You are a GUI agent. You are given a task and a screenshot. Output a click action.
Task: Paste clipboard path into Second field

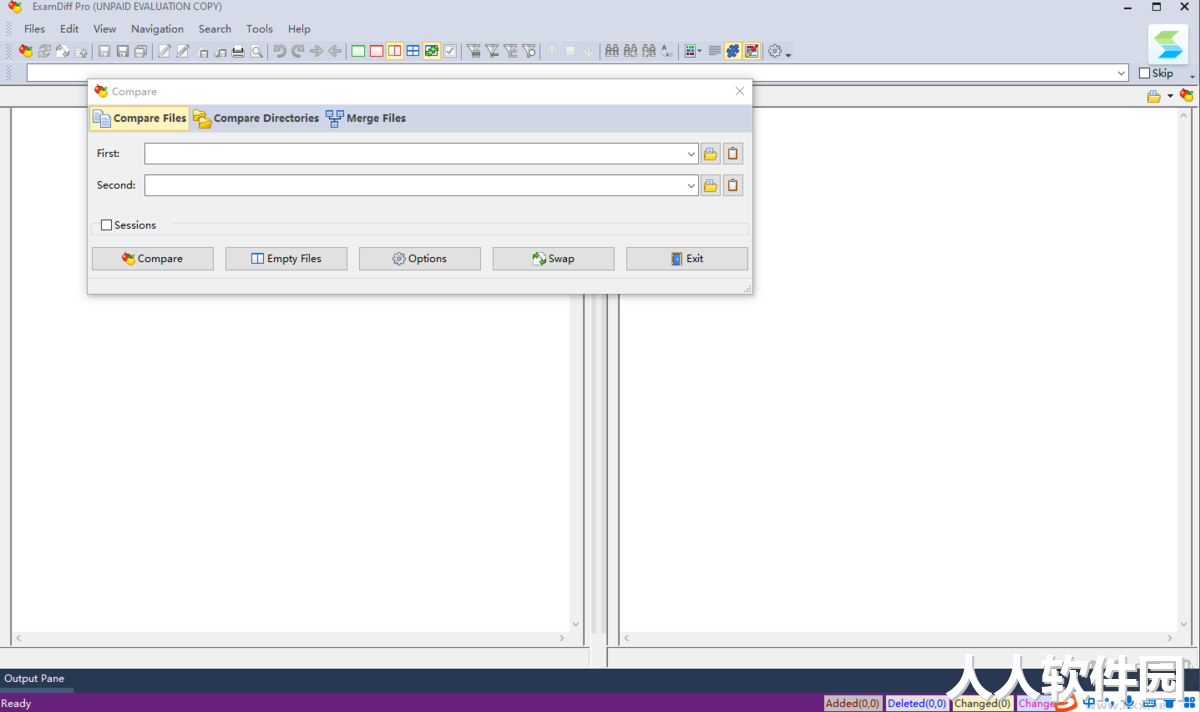point(733,185)
